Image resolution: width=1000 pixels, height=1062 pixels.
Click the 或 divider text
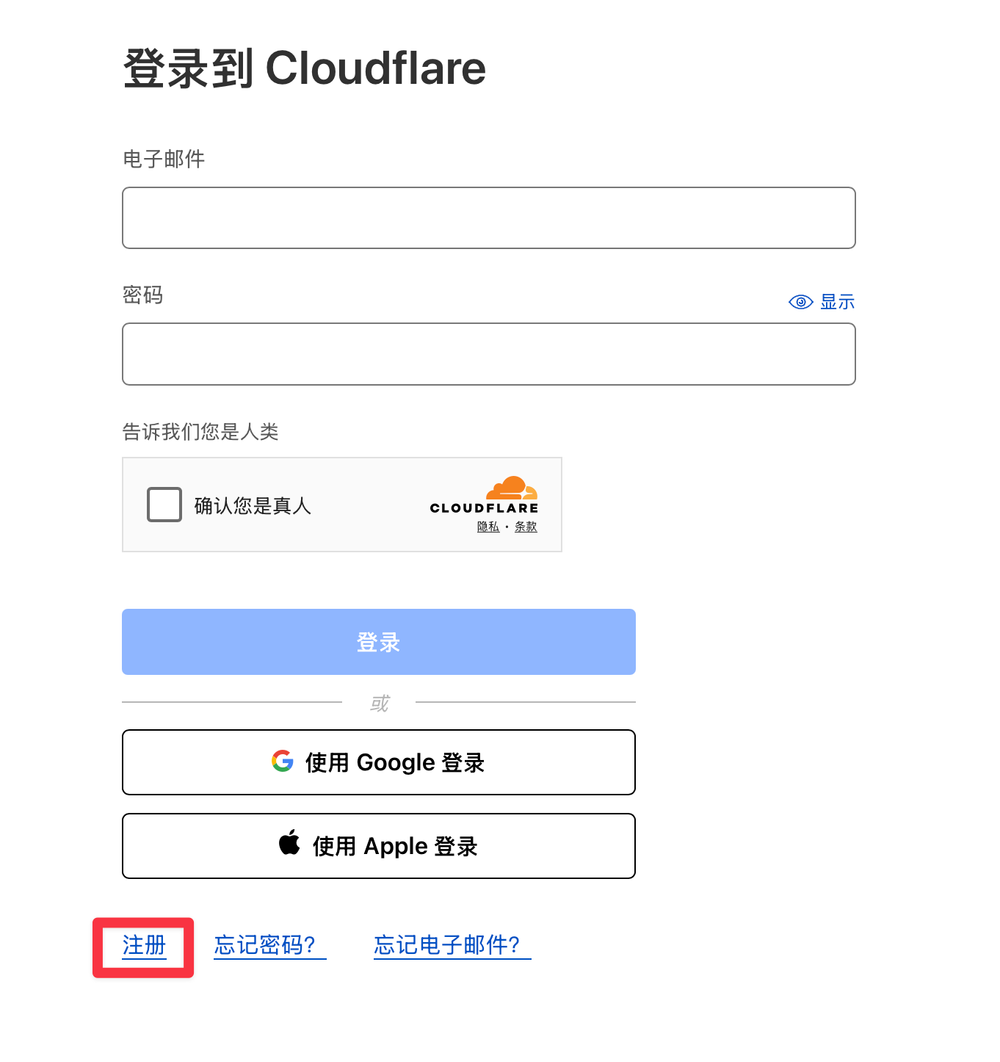(378, 702)
